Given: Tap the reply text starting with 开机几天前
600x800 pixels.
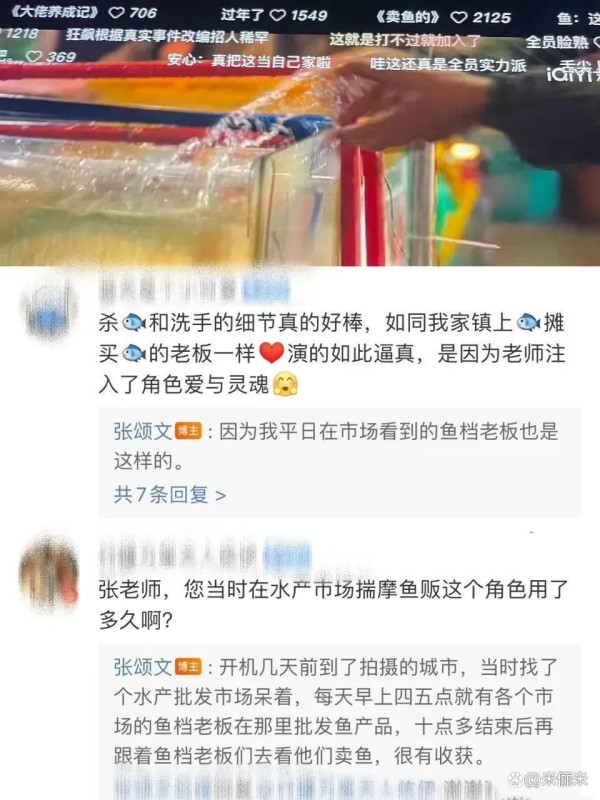Looking at the screenshot, I should click(x=336, y=711).
